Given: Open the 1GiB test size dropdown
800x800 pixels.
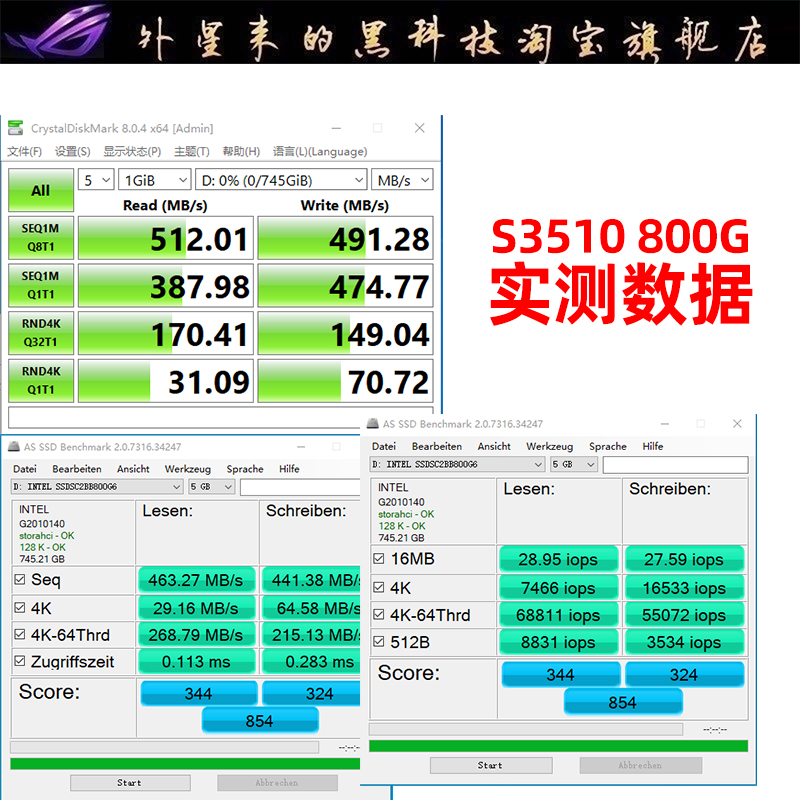Looking at the screenshot, I should click(155, 180).
